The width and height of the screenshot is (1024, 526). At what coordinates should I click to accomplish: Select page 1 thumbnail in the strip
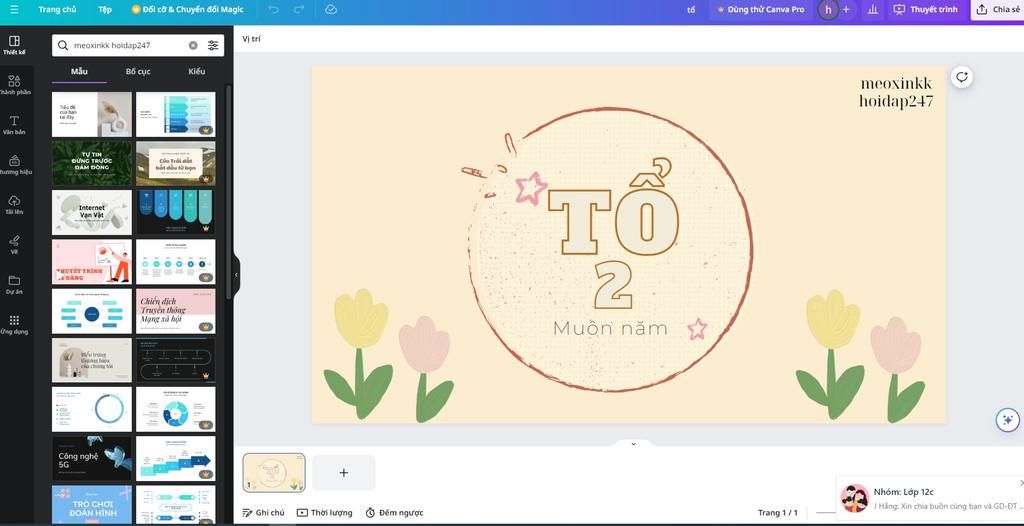(x=274, y=472)
